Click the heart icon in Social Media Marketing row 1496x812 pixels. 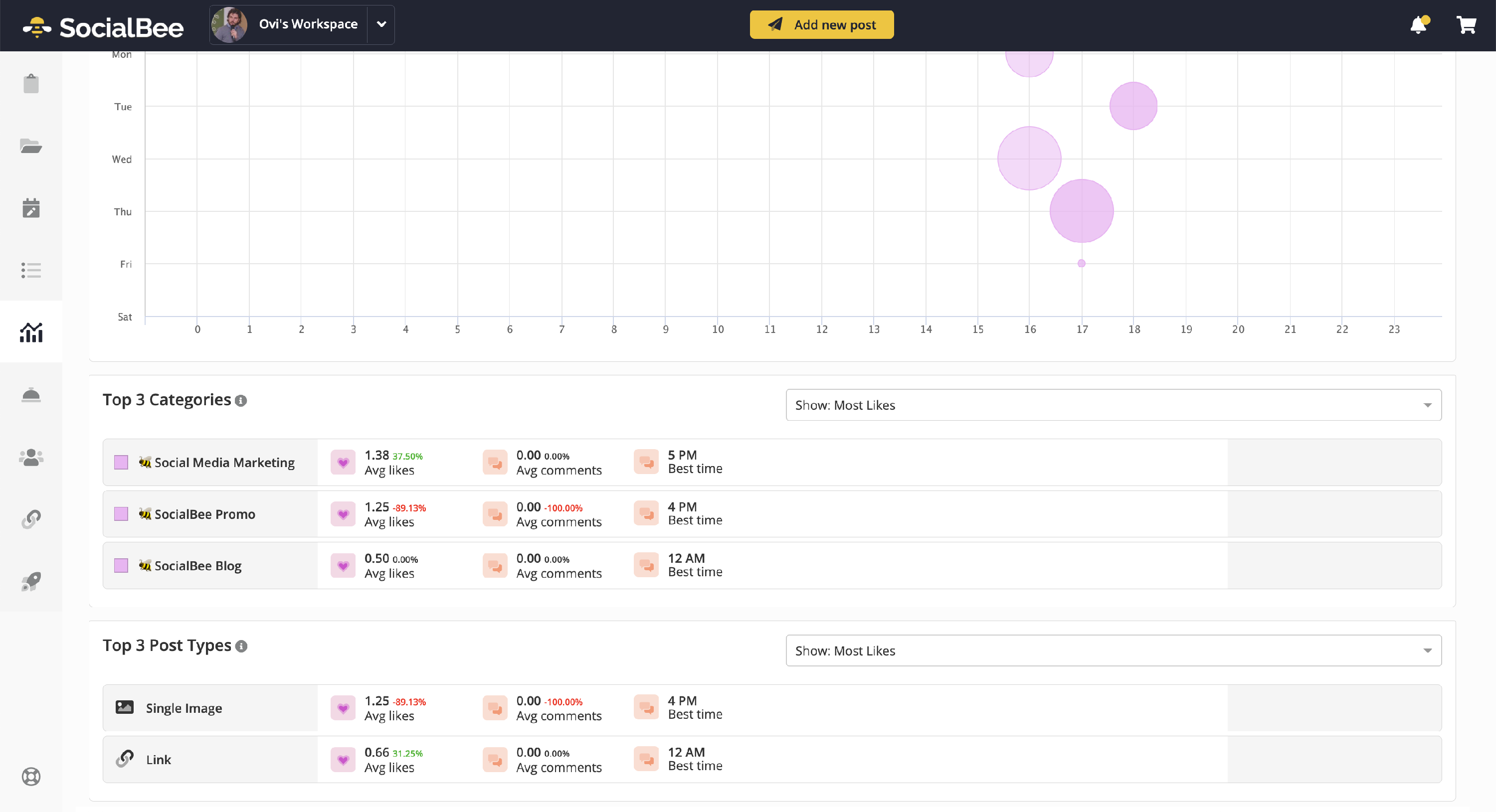343,462
